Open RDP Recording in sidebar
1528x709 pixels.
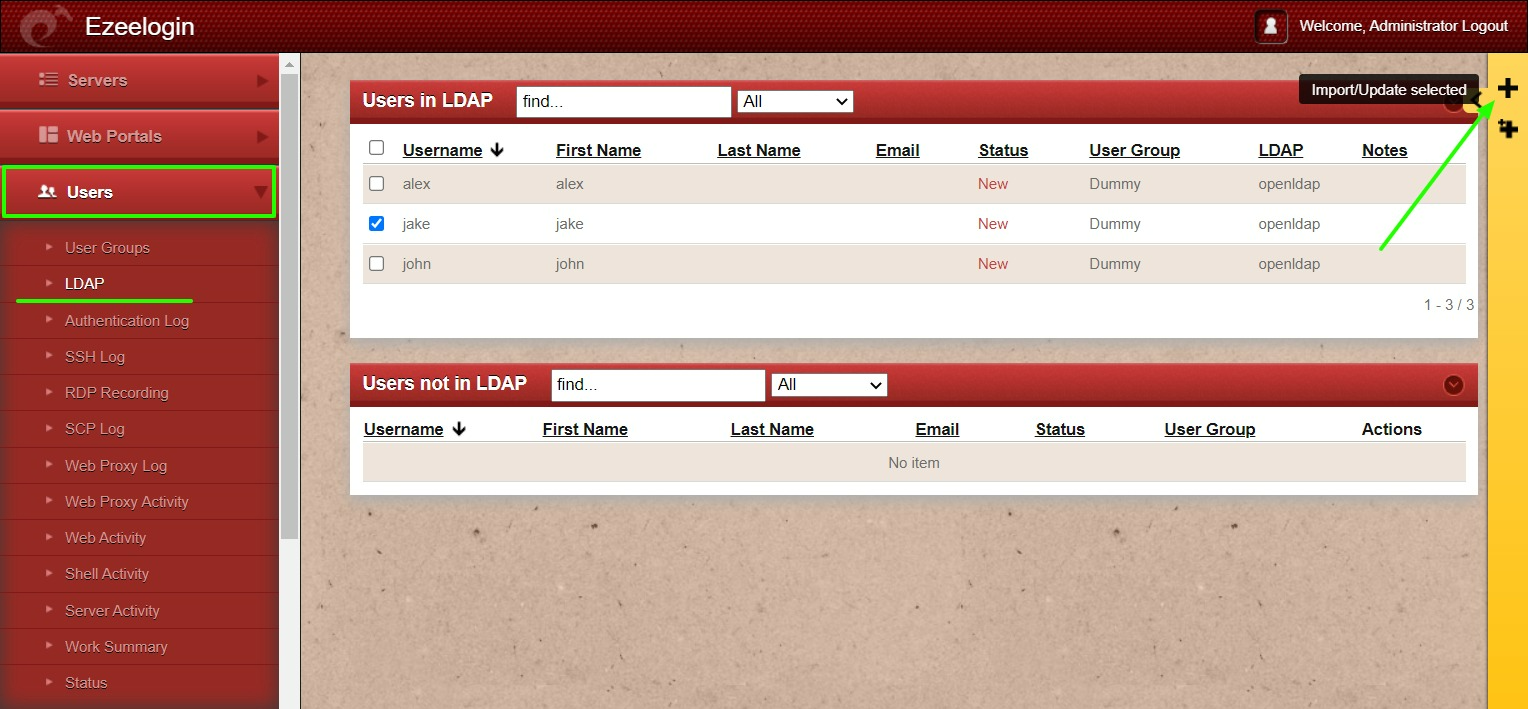[117, 392]
